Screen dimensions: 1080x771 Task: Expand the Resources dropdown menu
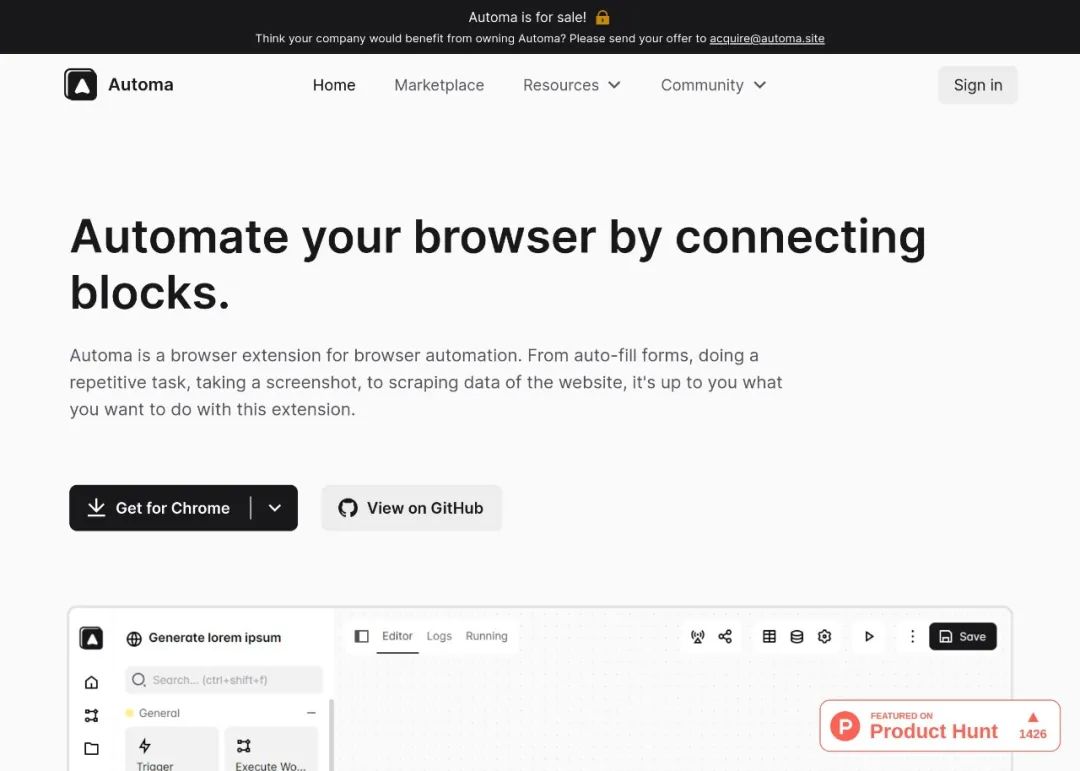tap(572, 85)
